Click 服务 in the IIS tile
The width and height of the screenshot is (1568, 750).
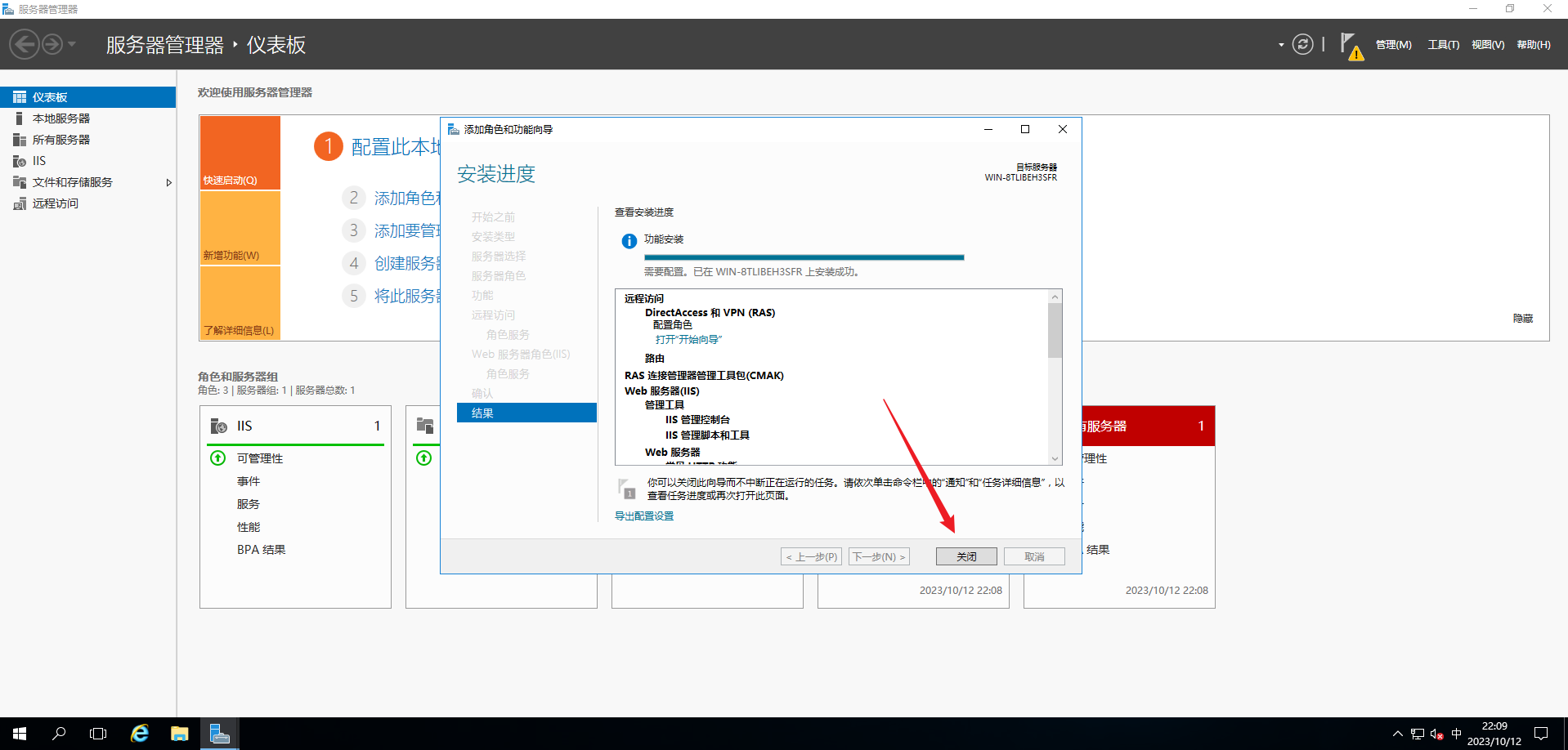[249, 504]
